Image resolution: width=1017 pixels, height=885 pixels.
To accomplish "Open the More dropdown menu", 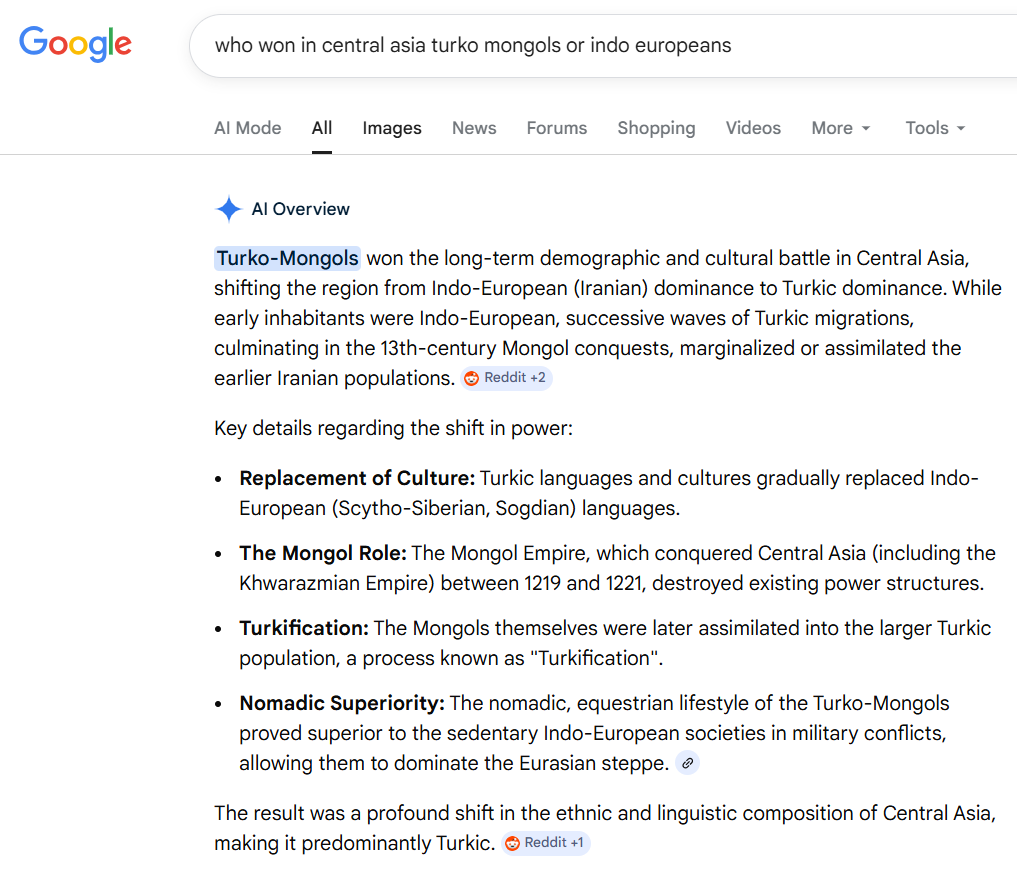I will click(841, 128).
